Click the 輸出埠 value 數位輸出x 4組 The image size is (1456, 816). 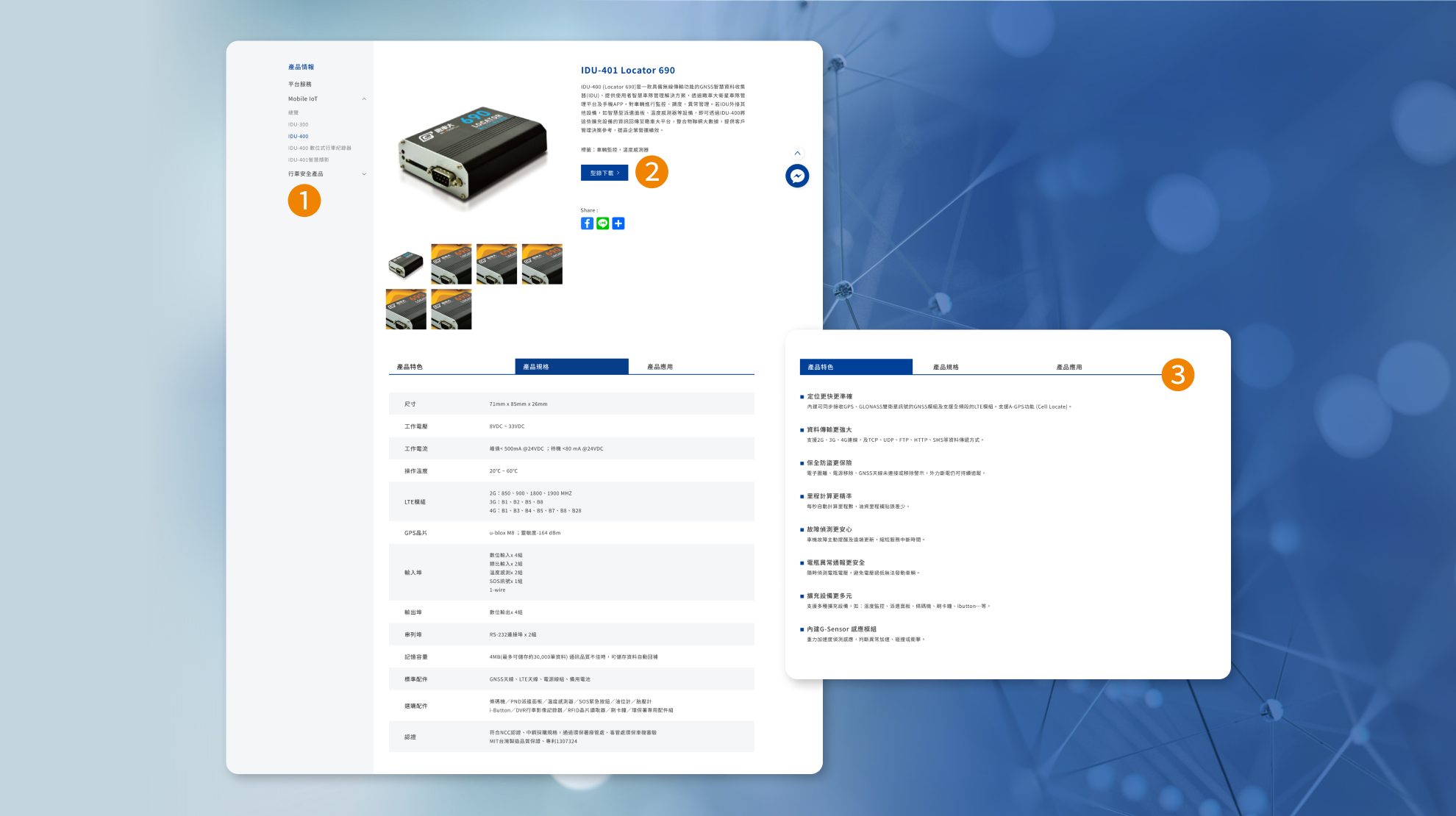click(x=506, y=612)
